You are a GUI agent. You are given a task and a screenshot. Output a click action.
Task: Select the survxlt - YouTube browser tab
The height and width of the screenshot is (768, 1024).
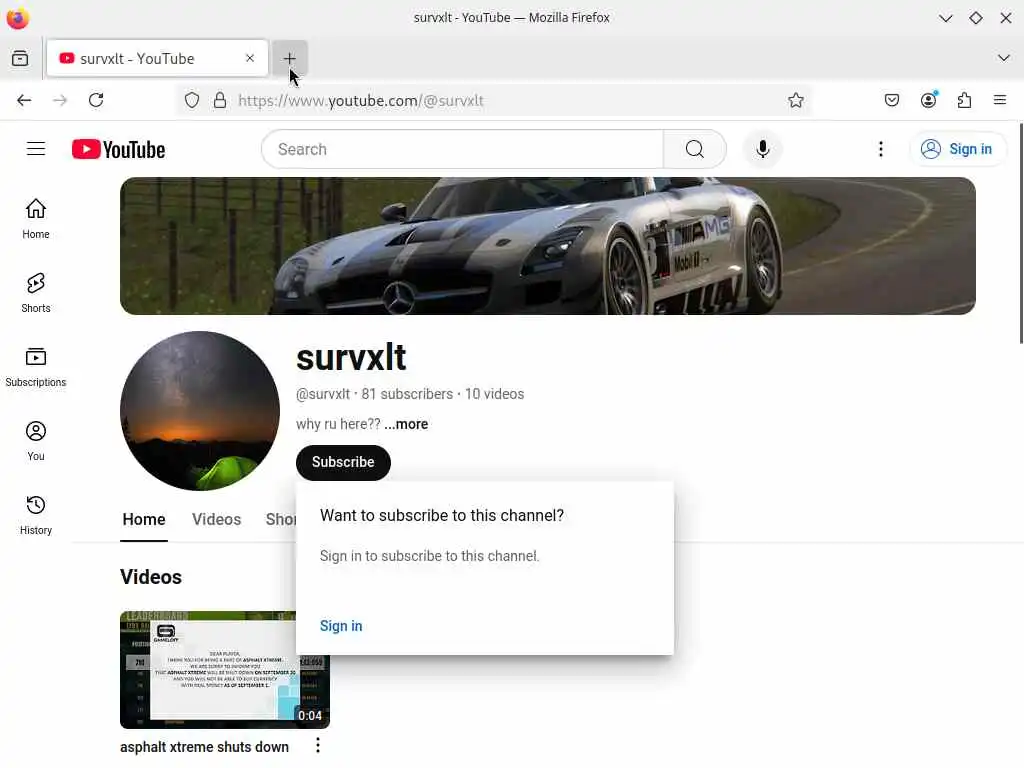click(x=157, y=58)
